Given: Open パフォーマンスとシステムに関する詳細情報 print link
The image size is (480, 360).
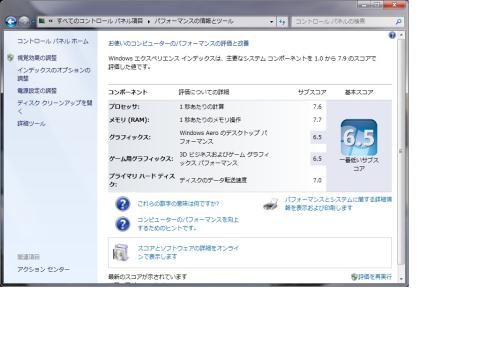Looking at the screenshot, I should pos(338,204).
